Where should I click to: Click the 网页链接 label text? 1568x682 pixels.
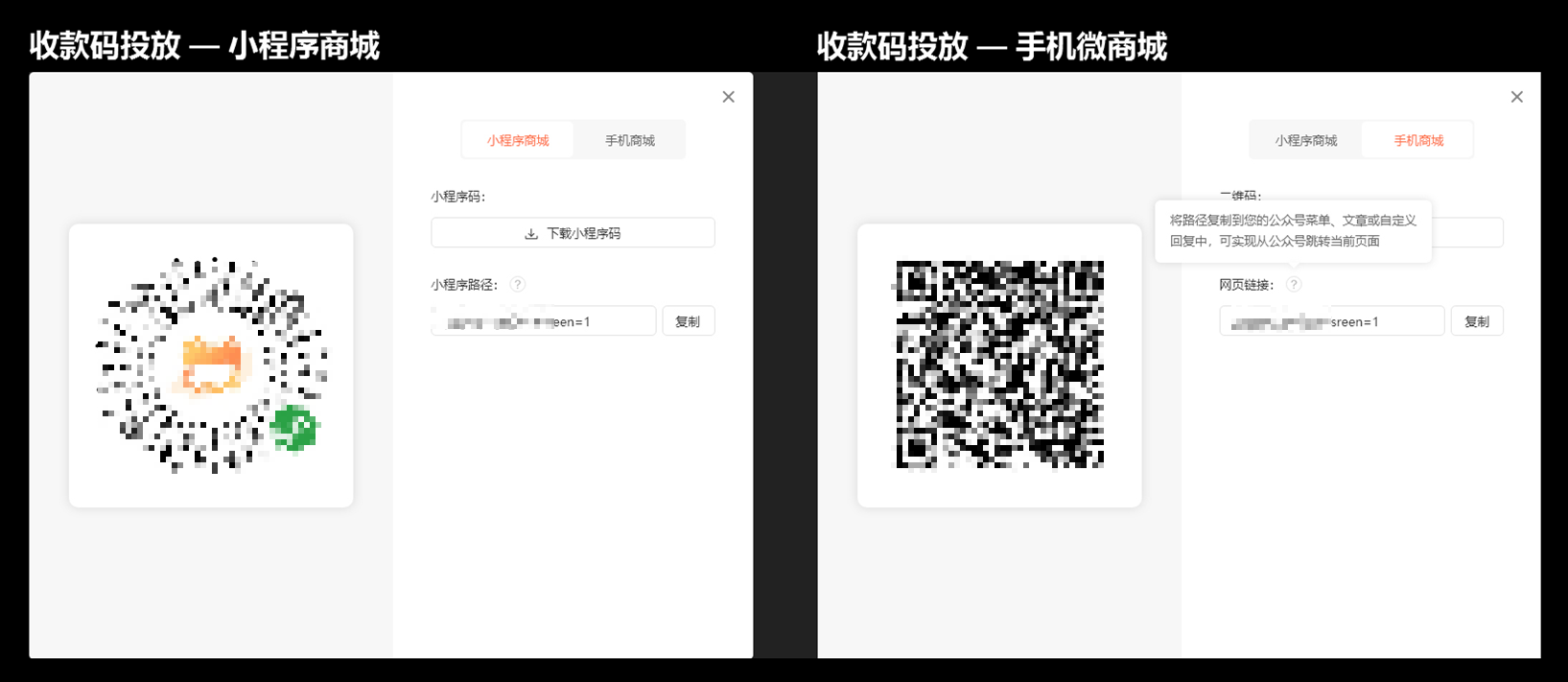(1247, 285)
